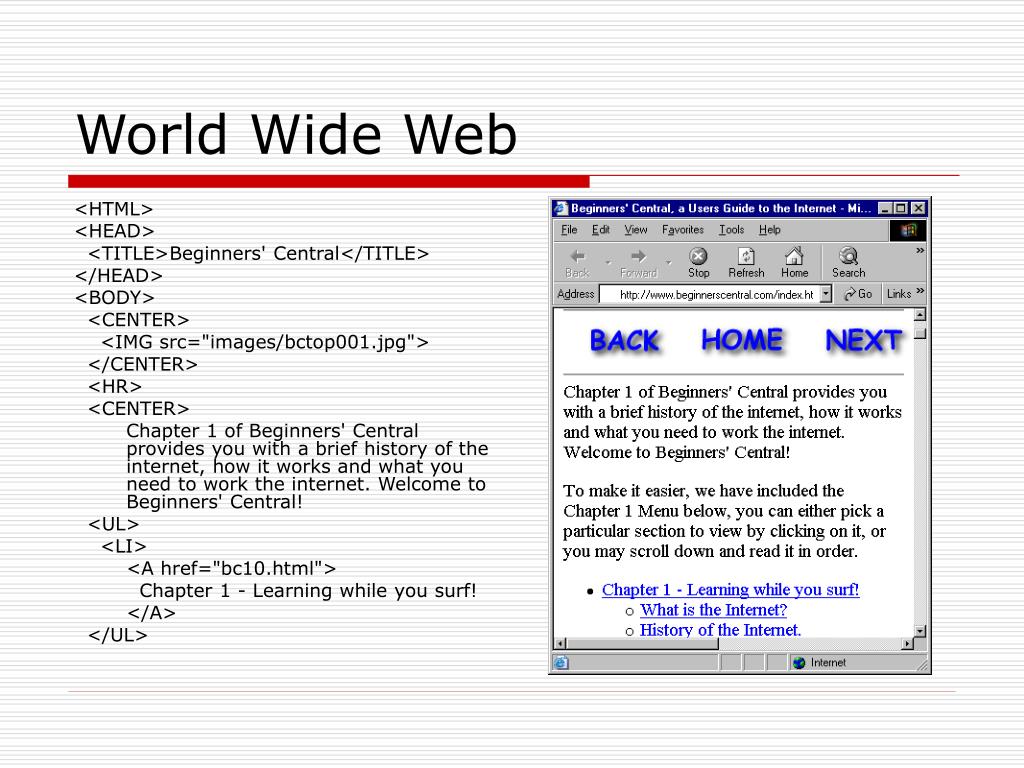Minimize the browser window
Viewport: 1024px width, 768px height.
885,208
